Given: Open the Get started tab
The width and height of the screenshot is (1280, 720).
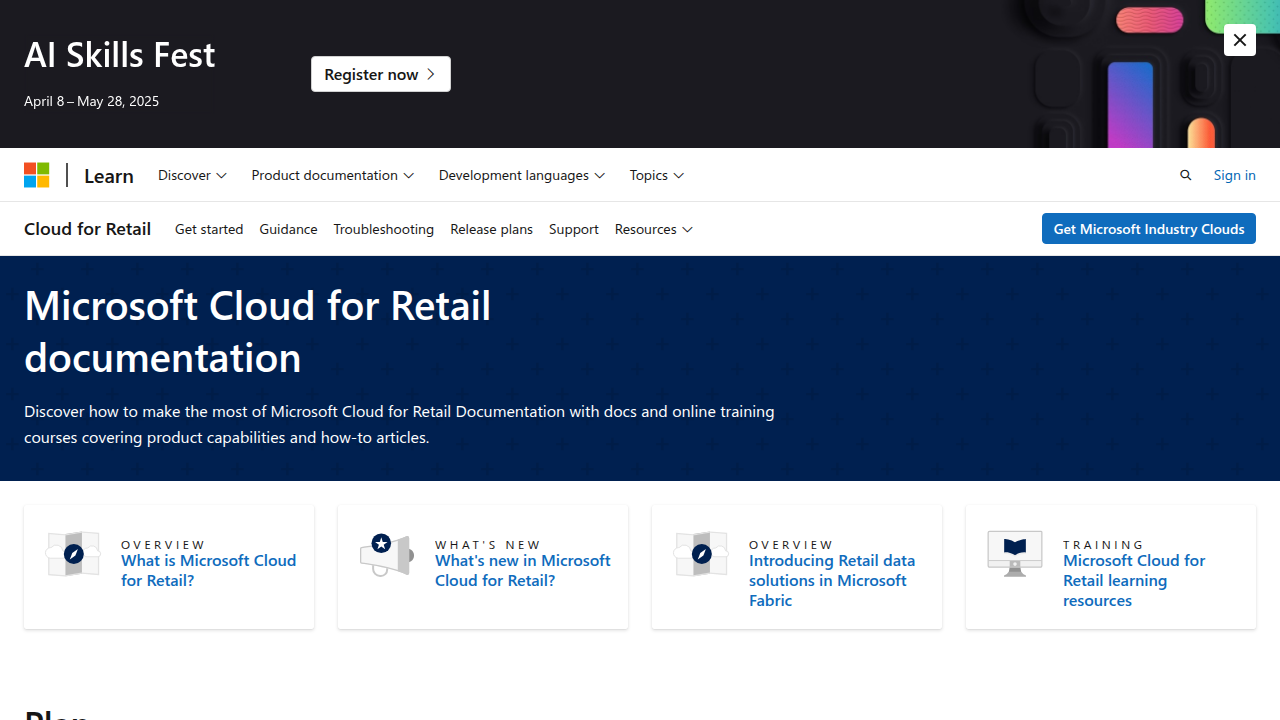Looking at the screenshot, I should (209, 229).
